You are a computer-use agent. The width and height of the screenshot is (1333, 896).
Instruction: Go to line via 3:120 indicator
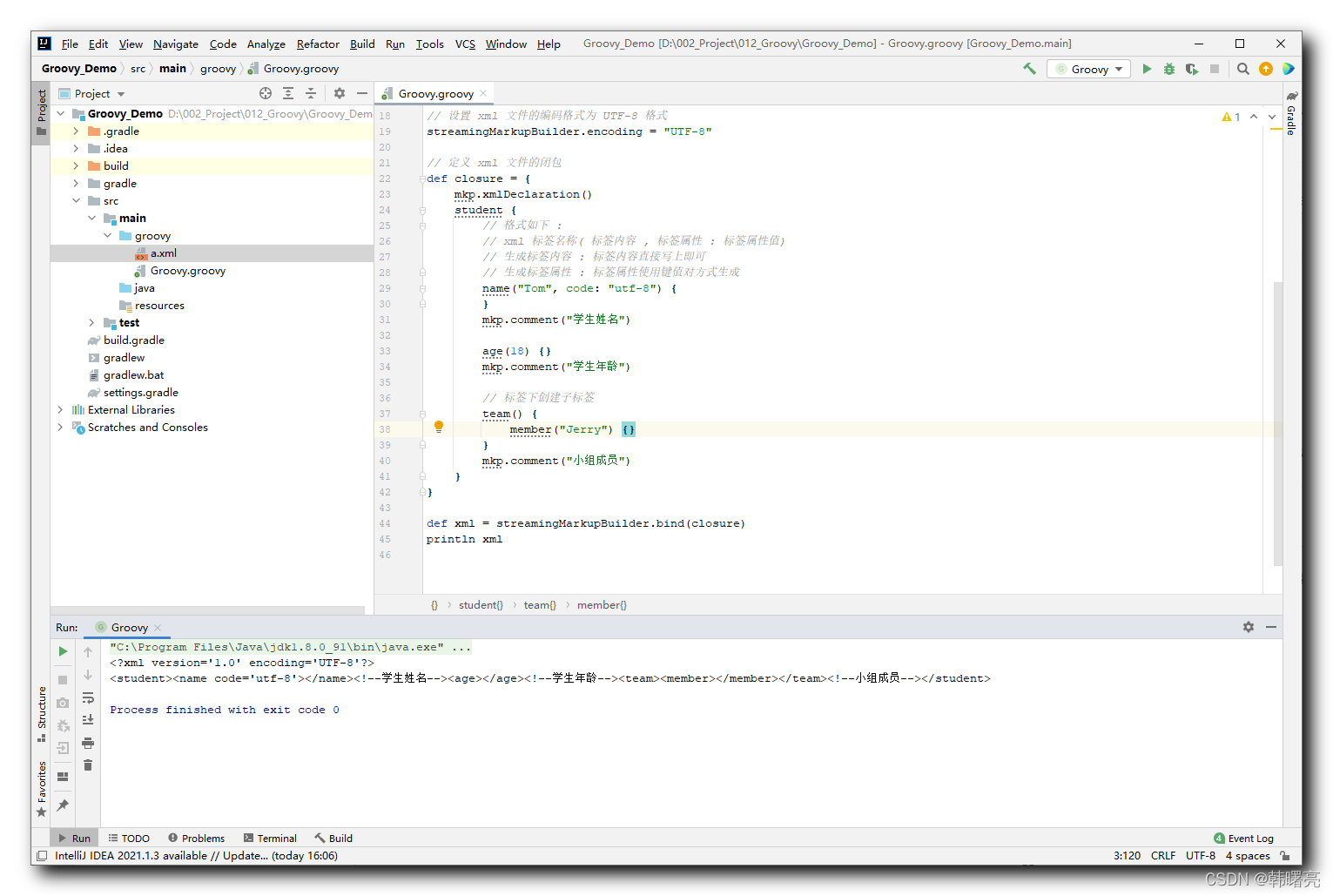click(x=1127, y=856)
